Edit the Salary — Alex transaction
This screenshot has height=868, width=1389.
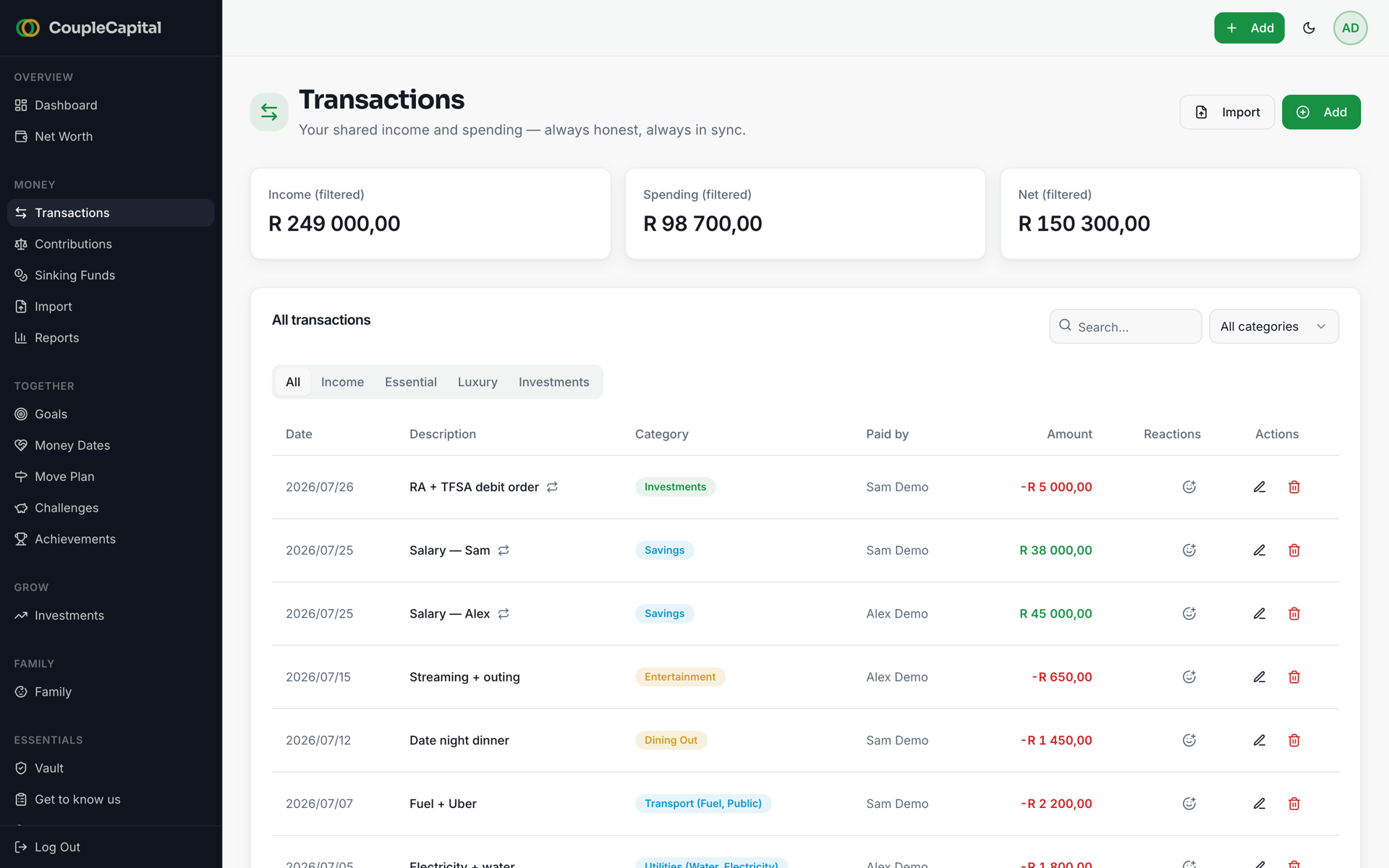tap(1259, 613)
